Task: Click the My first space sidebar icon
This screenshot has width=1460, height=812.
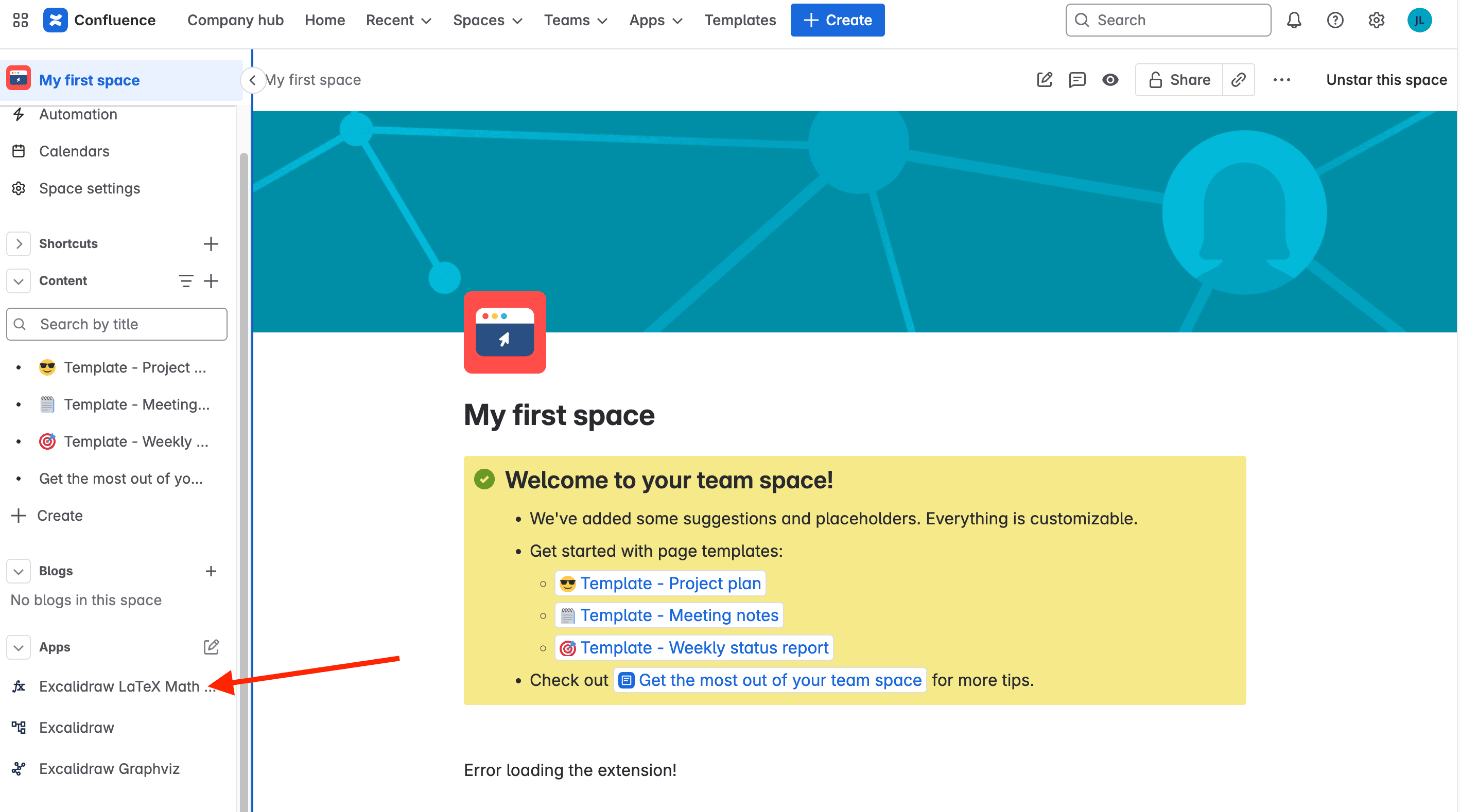Action: (x=18, y=78)
